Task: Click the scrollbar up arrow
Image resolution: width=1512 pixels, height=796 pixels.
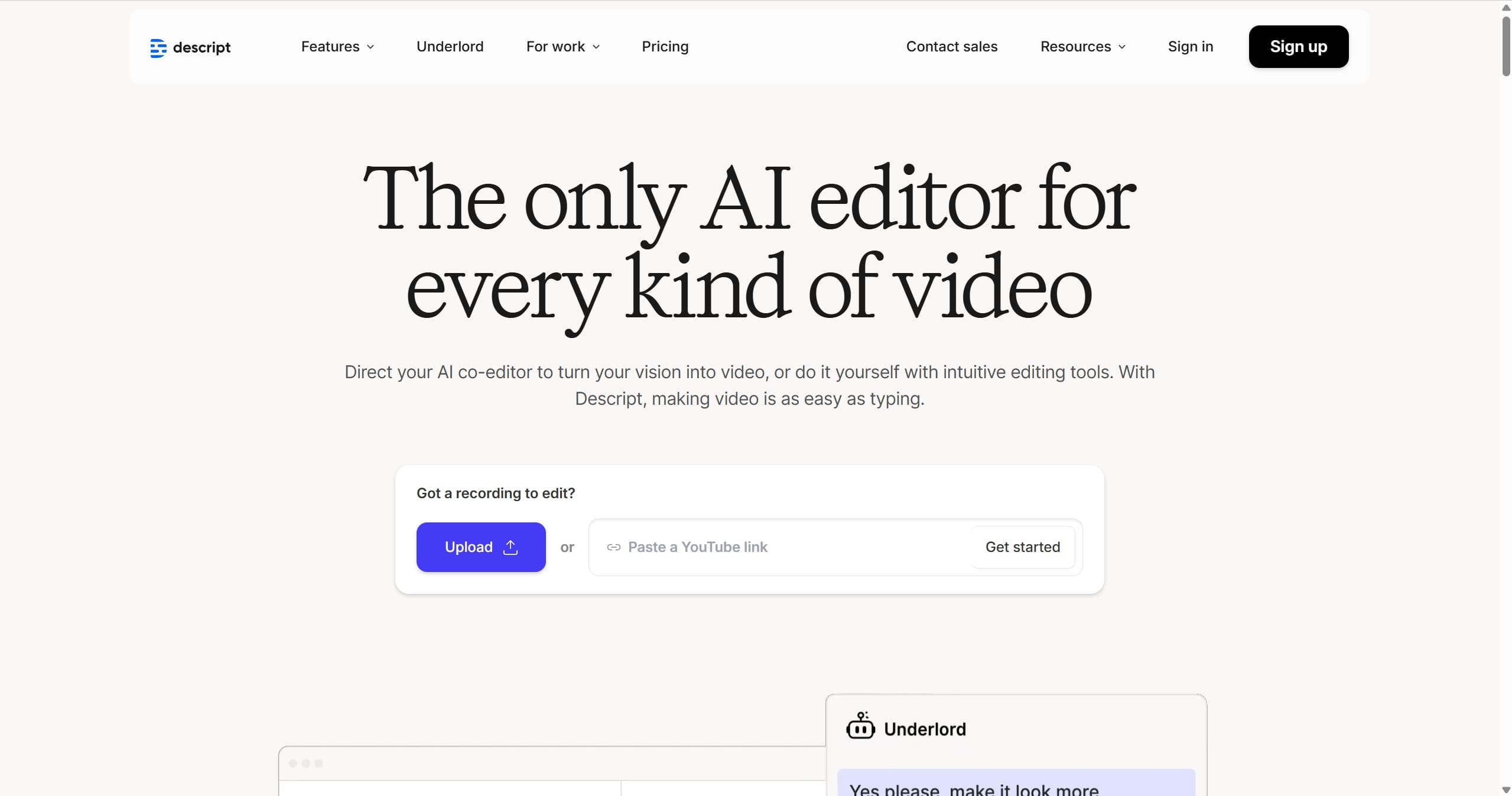Action: [x=1506, y=7]
